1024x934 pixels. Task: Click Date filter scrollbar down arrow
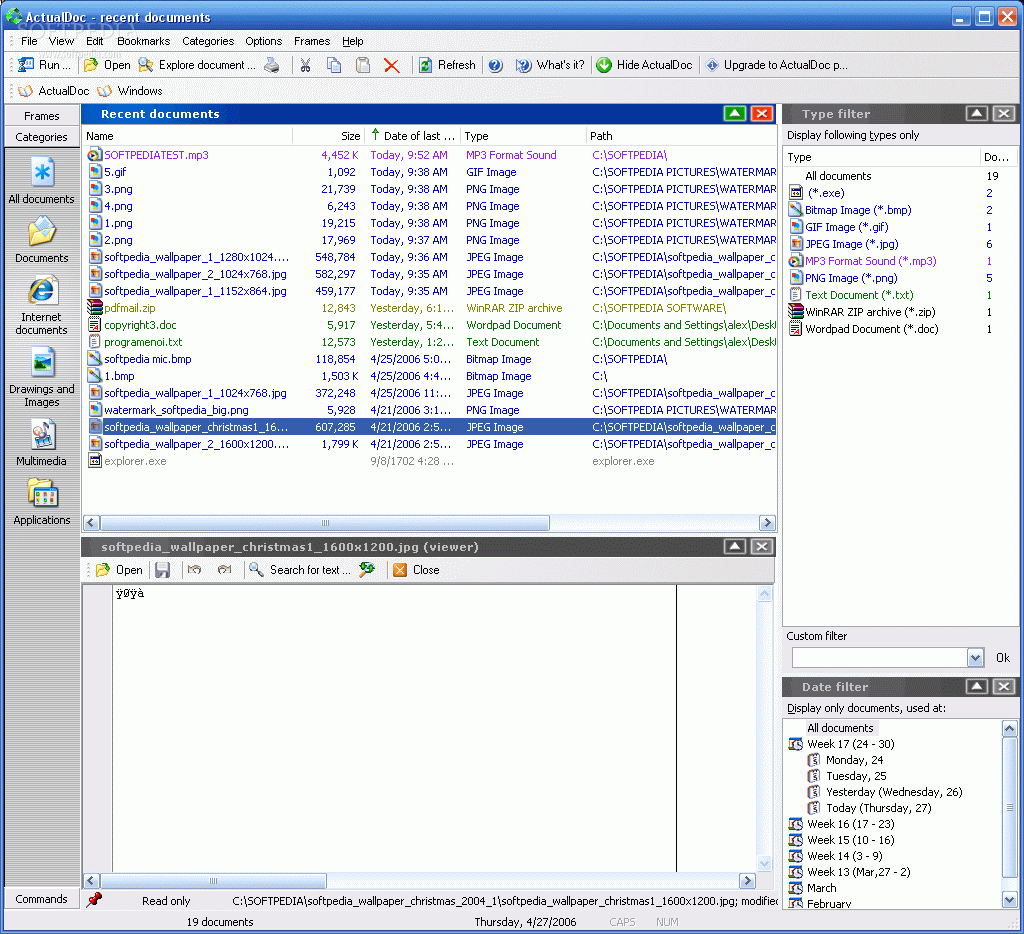pyautogui.click(x=1010, y=900)
